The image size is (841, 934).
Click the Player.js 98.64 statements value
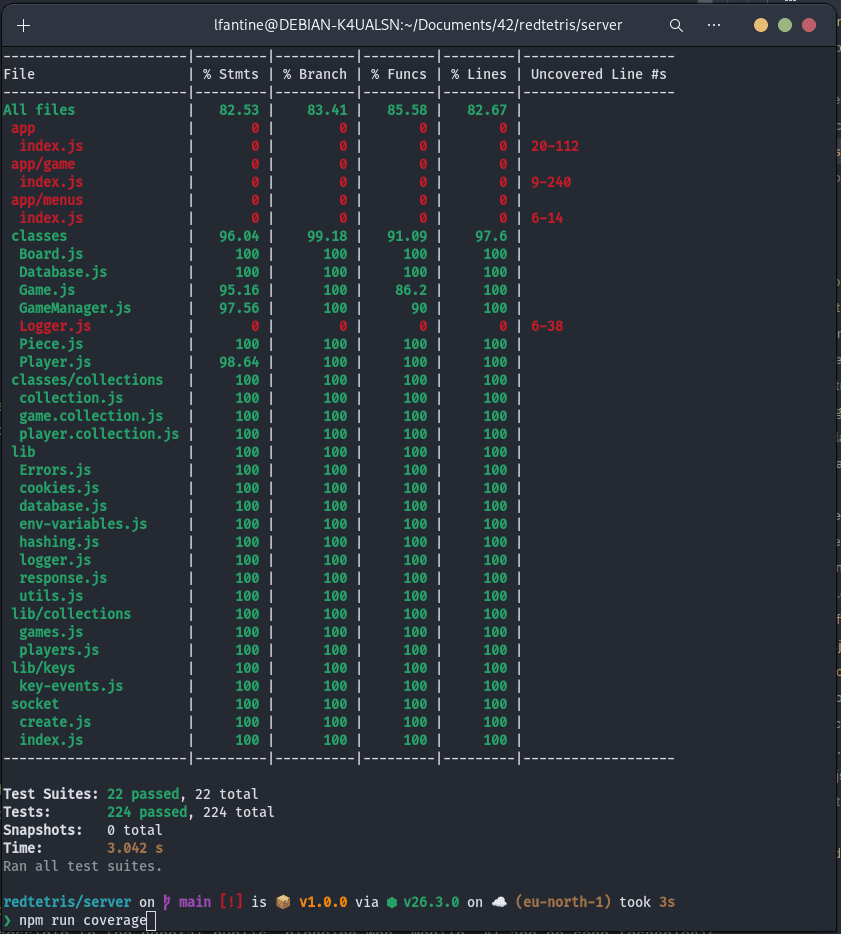point(239,362)
